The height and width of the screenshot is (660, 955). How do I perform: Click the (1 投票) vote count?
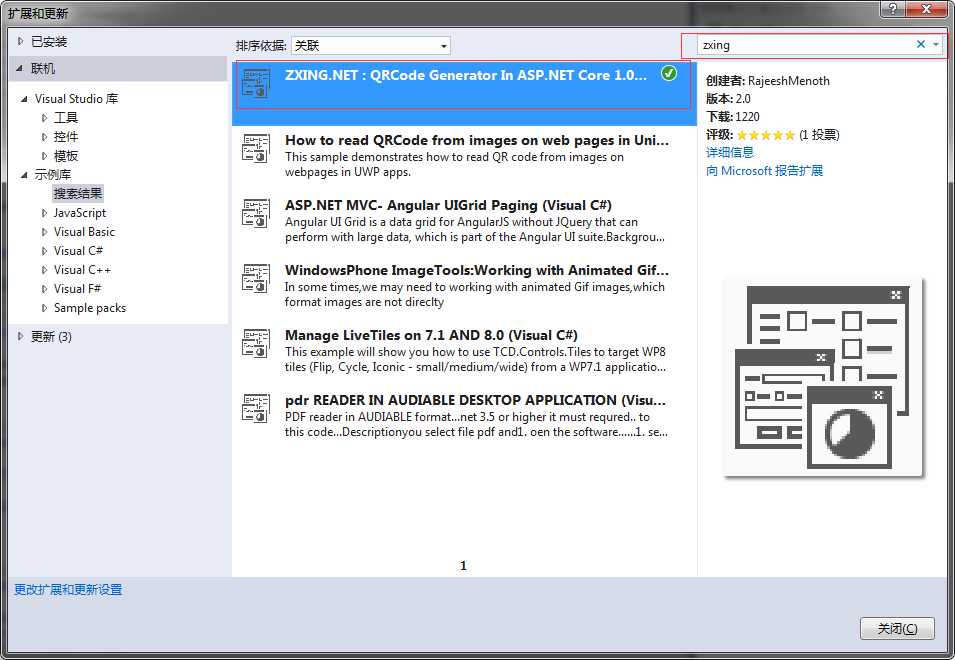[x=819, y=135]
